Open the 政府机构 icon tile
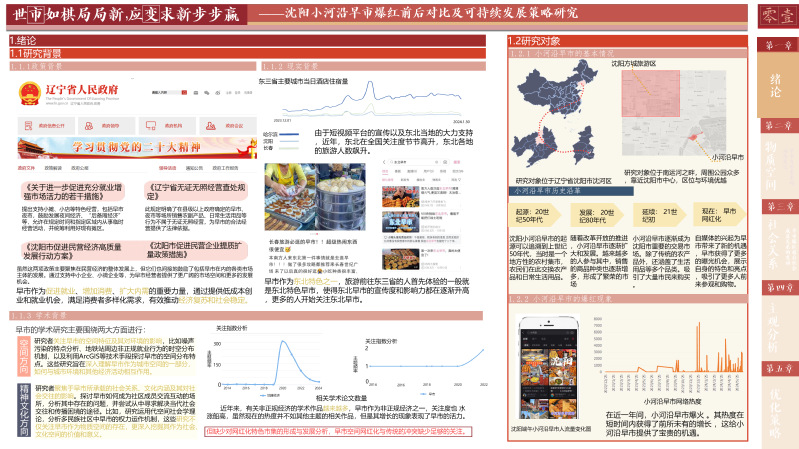 (158, 126)
